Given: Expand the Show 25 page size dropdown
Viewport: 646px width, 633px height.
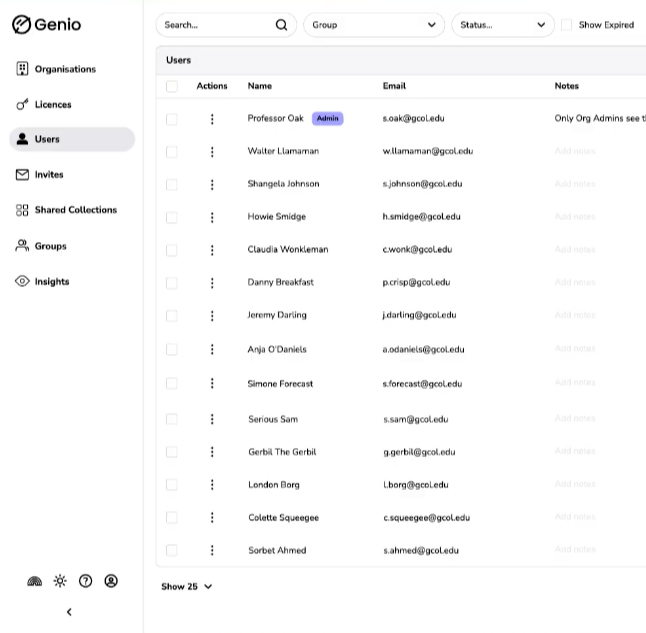Looking at the screenshot, I should coord(187,586).
